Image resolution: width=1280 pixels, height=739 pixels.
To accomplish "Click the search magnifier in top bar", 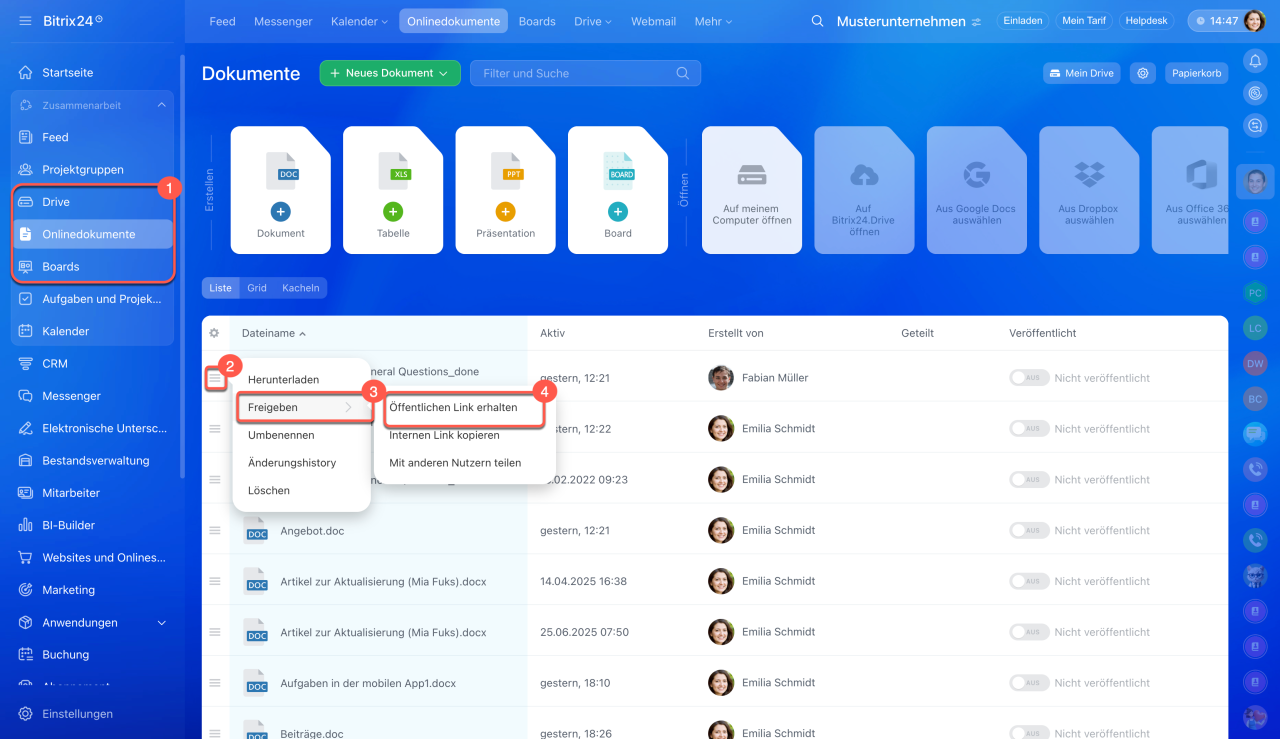I will pos(817,21).
